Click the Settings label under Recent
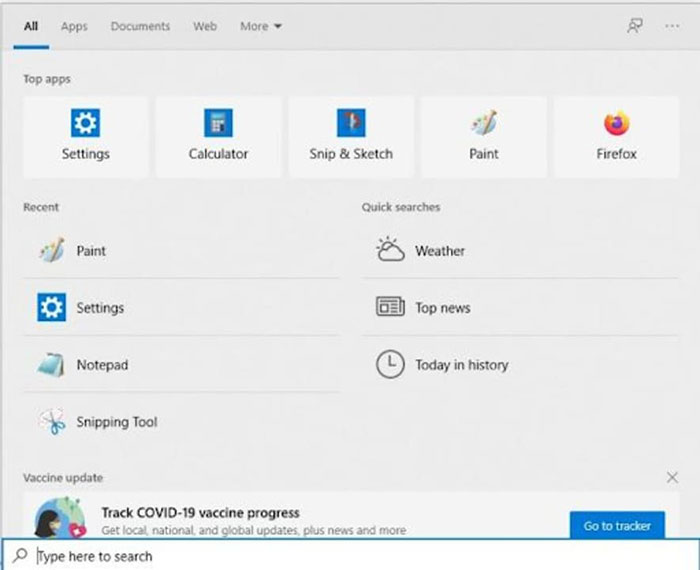 point(100,308)
